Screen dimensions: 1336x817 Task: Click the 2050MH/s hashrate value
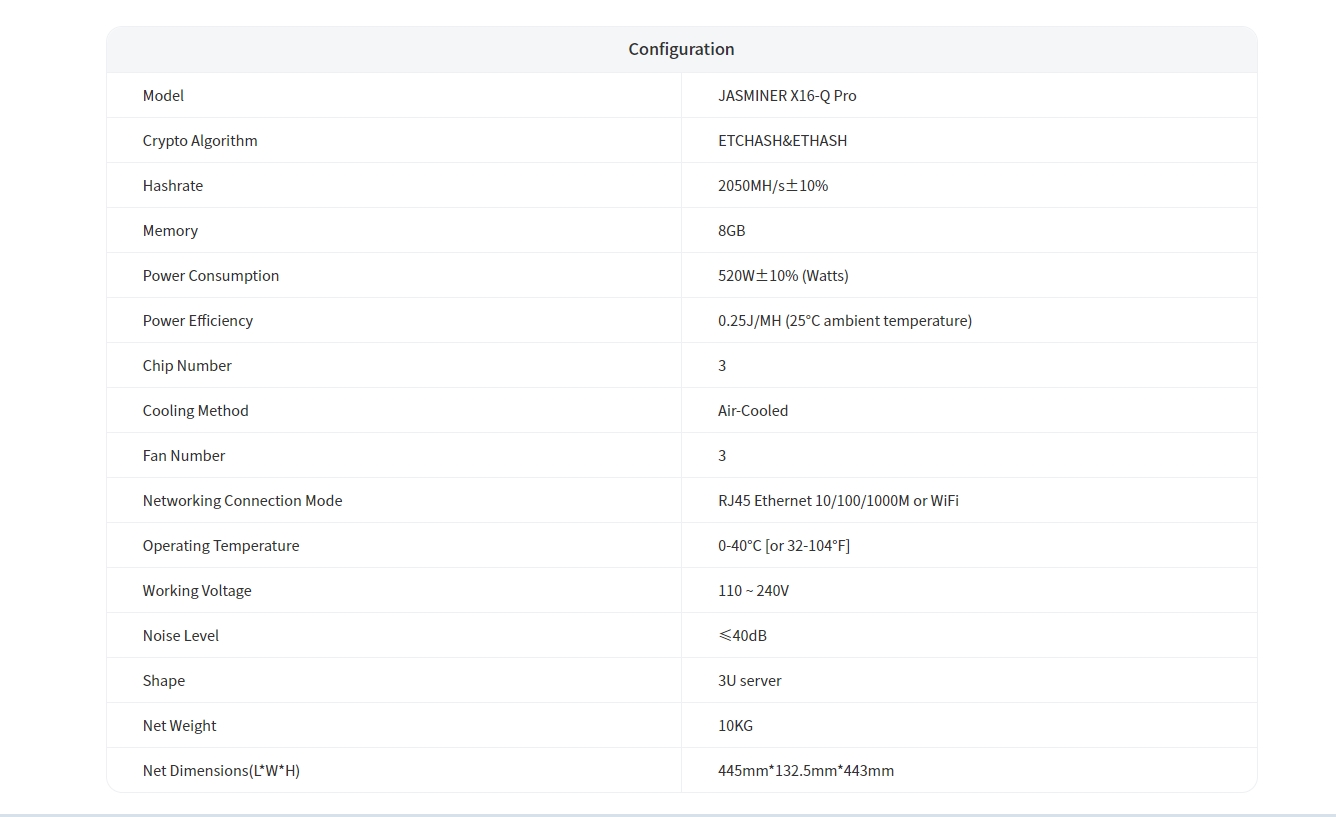click(x=773, y=186)
